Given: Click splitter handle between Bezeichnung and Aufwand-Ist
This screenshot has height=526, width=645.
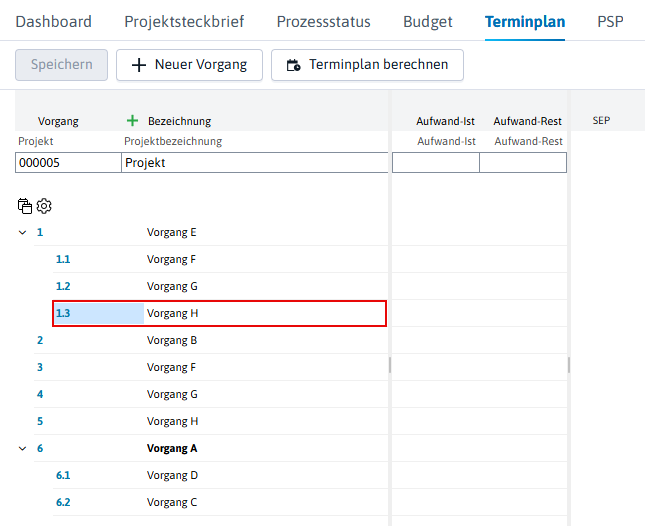Looking at the screenshot, I should coord(390,365).
